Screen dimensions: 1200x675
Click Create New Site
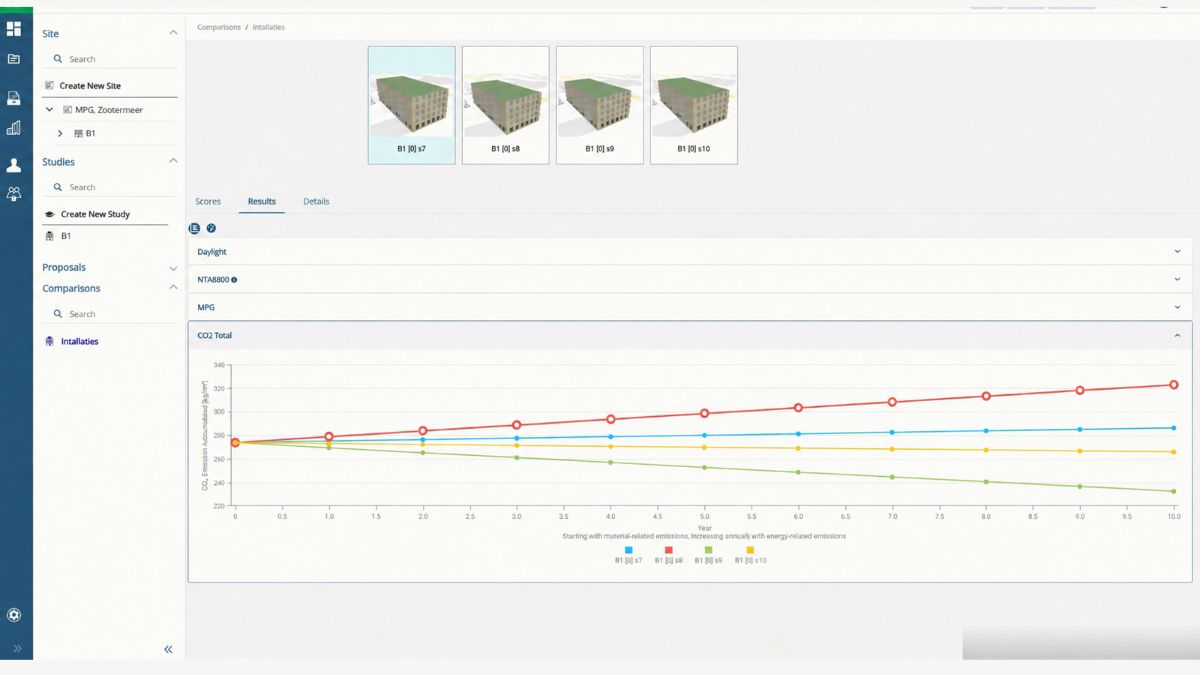pos(90,86)
